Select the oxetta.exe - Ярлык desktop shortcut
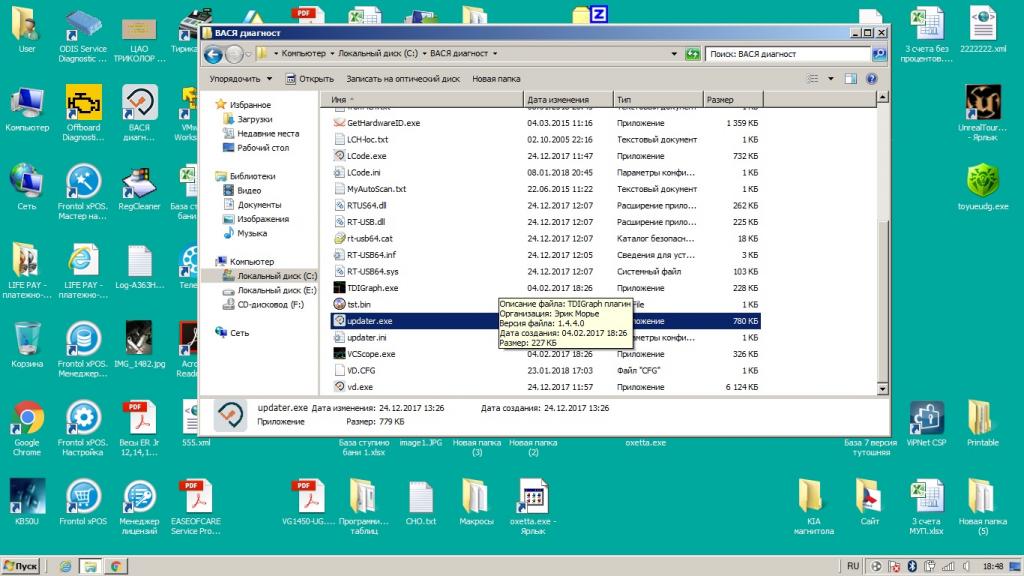The image size is (1024, 576). pos(533,507)
